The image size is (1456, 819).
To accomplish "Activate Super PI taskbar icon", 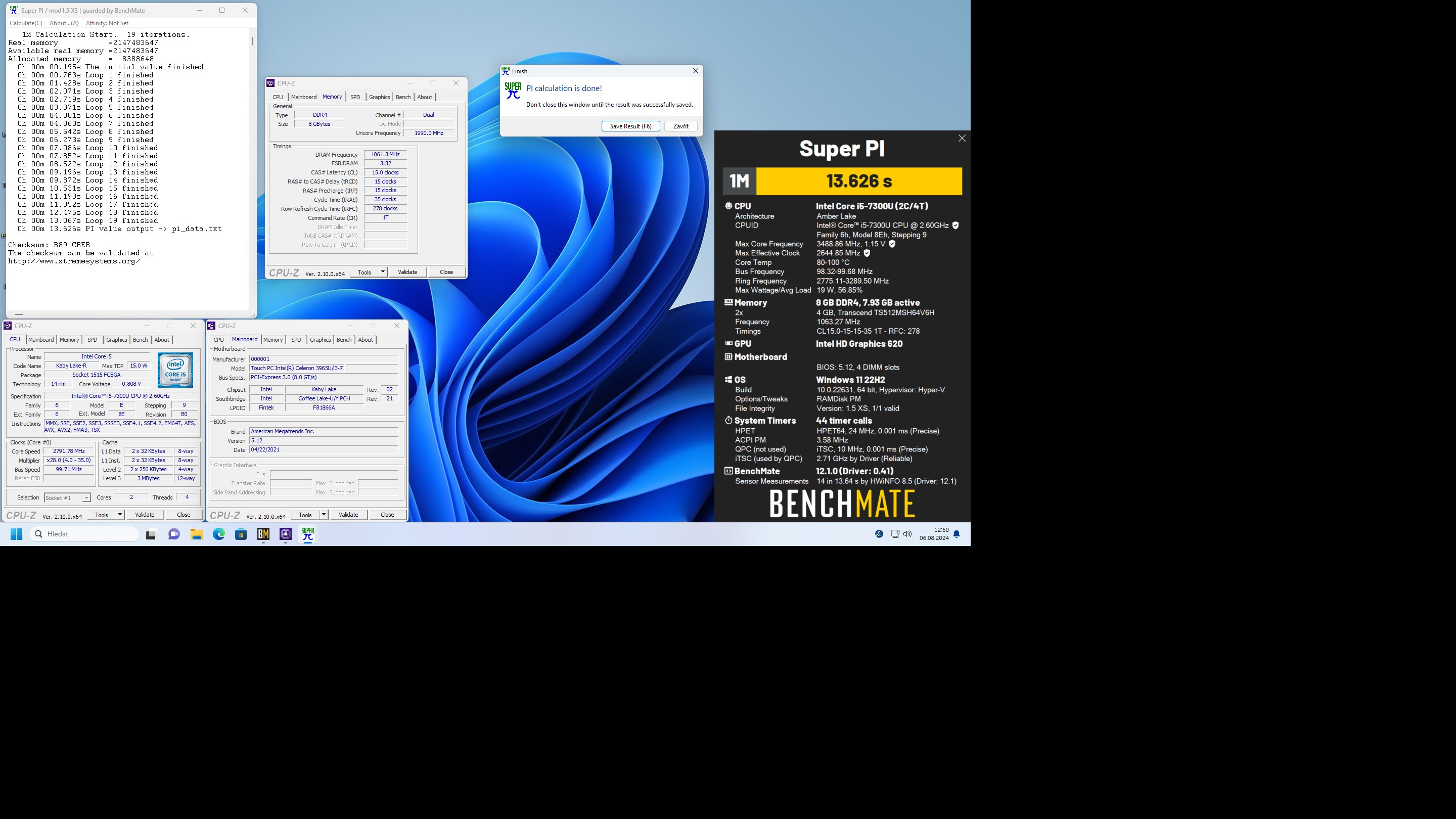I will [x=307, y=534].
